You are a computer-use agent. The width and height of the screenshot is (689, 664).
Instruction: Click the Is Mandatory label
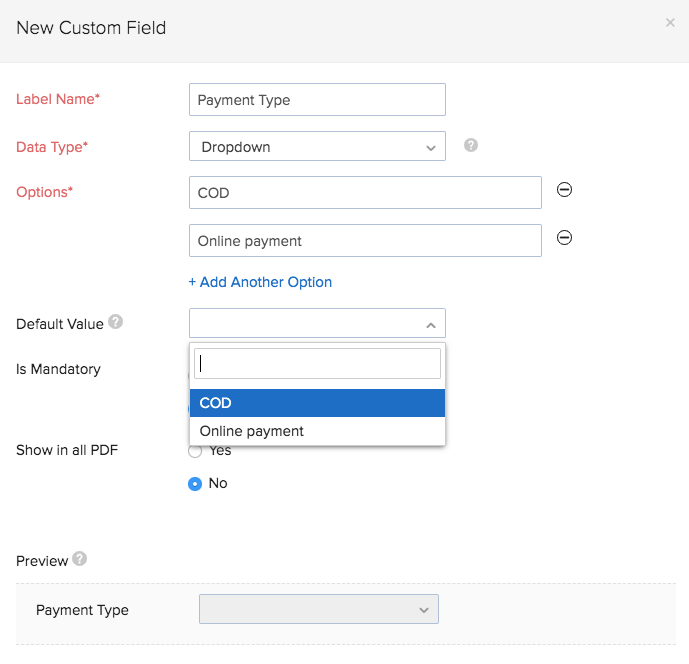58,369
